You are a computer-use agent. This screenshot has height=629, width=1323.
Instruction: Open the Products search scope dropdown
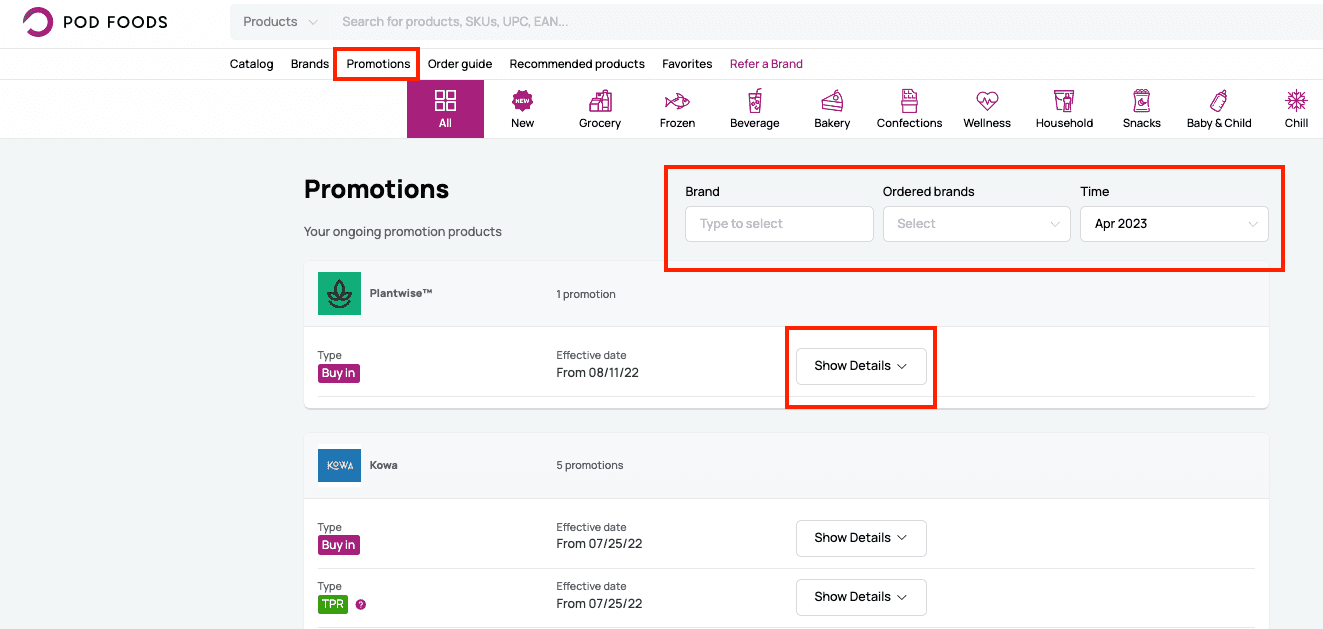point(280,22)
